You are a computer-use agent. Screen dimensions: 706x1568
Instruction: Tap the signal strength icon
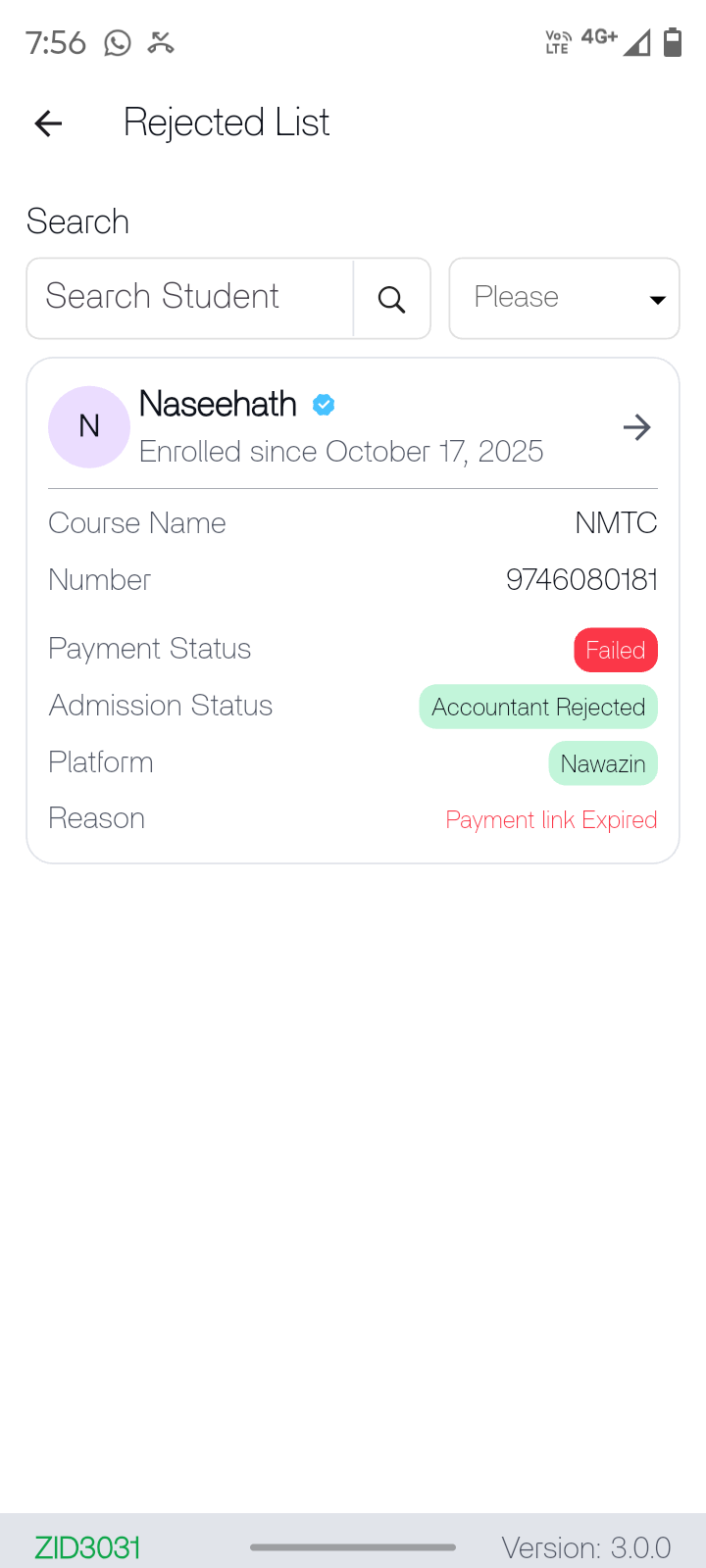point(636,43)
